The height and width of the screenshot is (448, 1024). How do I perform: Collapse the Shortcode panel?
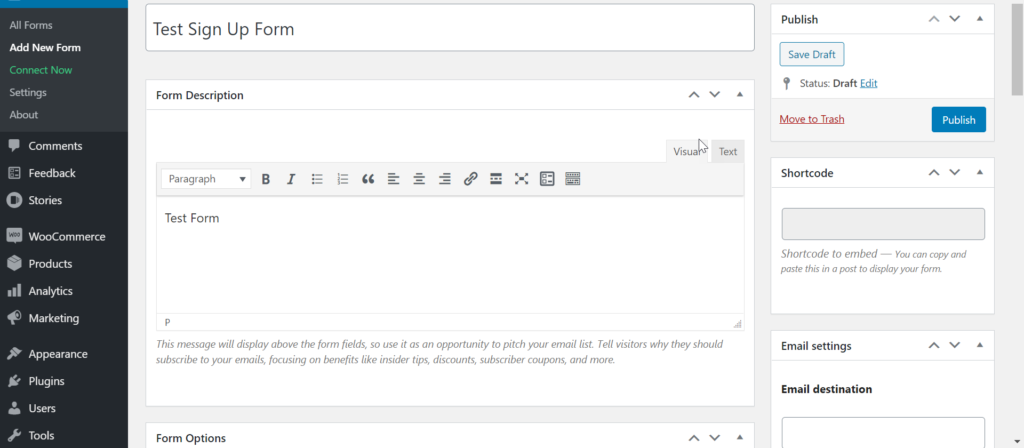(x=980, y=173)
